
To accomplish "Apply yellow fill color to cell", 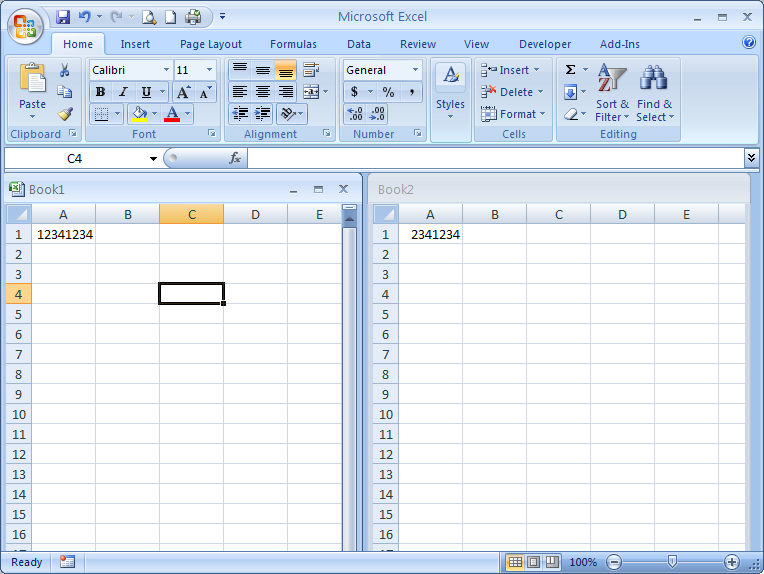I will (139, 114).
